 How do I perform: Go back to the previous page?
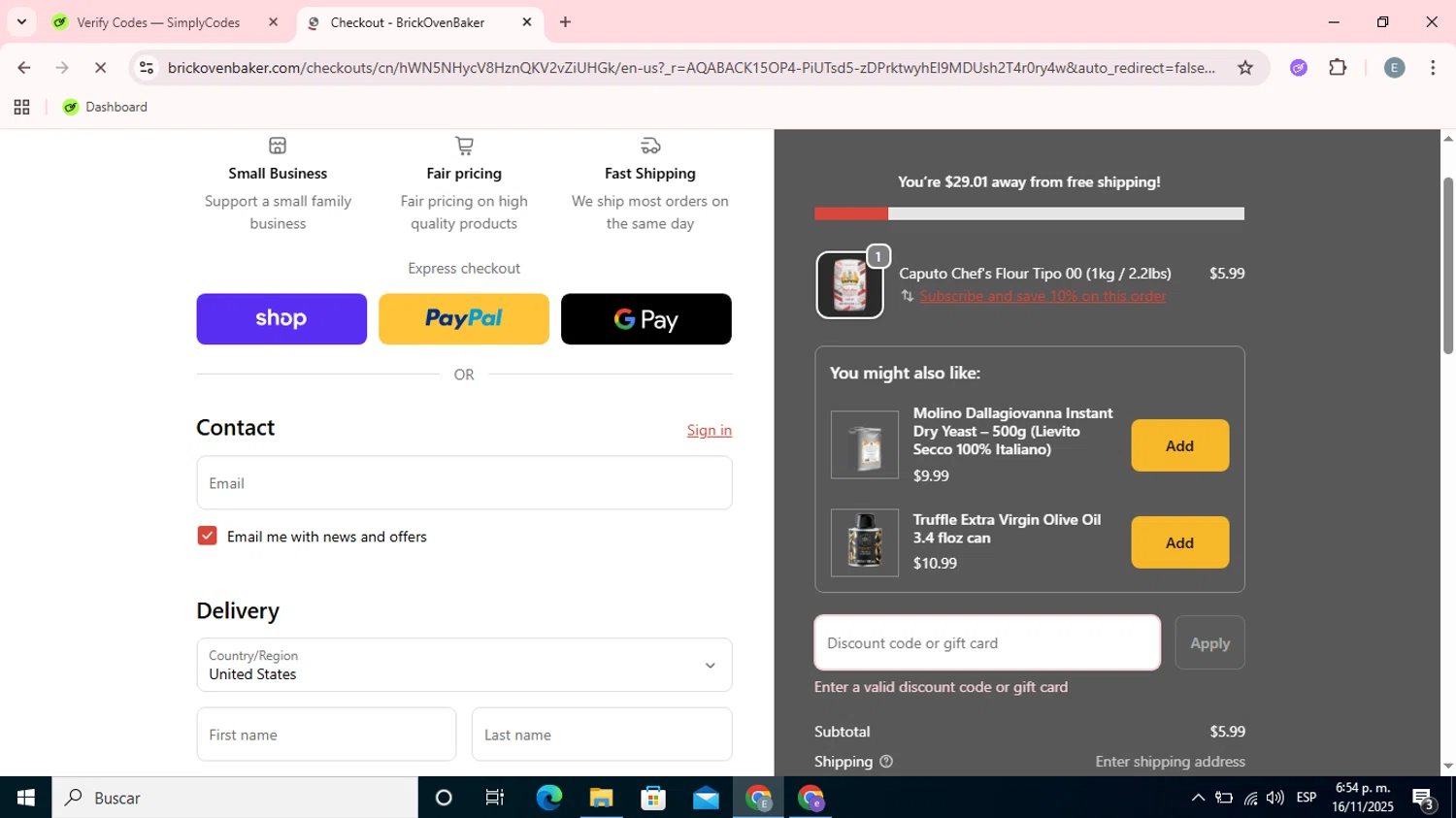click(23, 67)
